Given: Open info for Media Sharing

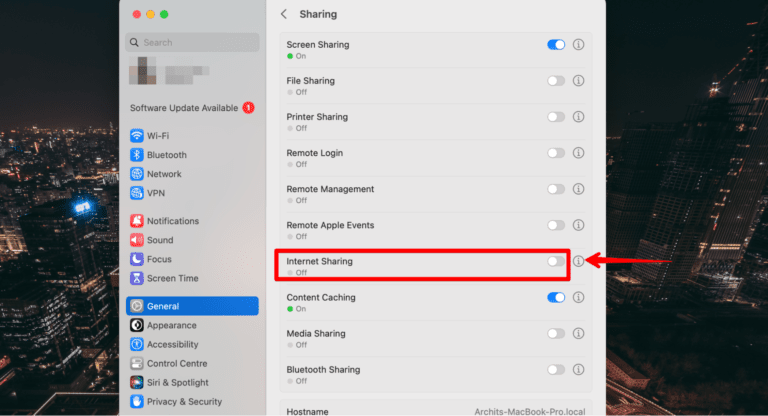Looking at the screenshot, I should (578, 334).
